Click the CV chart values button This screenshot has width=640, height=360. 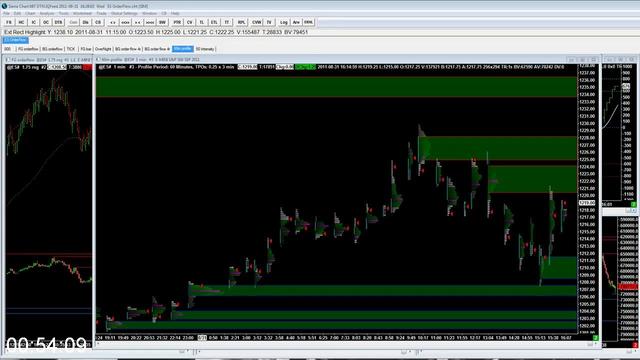tap(189, 22)
